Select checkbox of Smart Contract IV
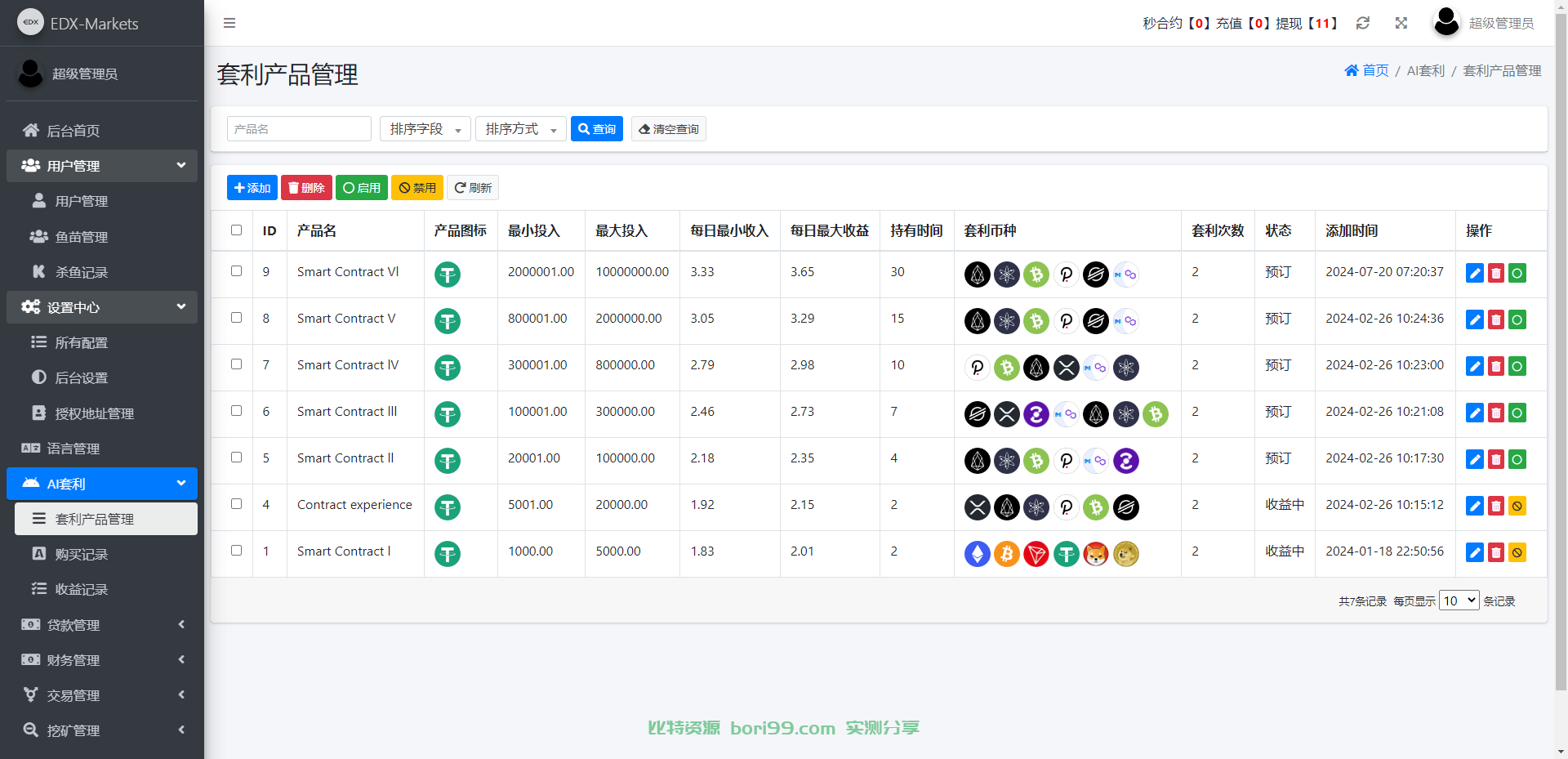The height and width of the screenshot is (759, 1568). pyautogui.click(x=236, y=364)
